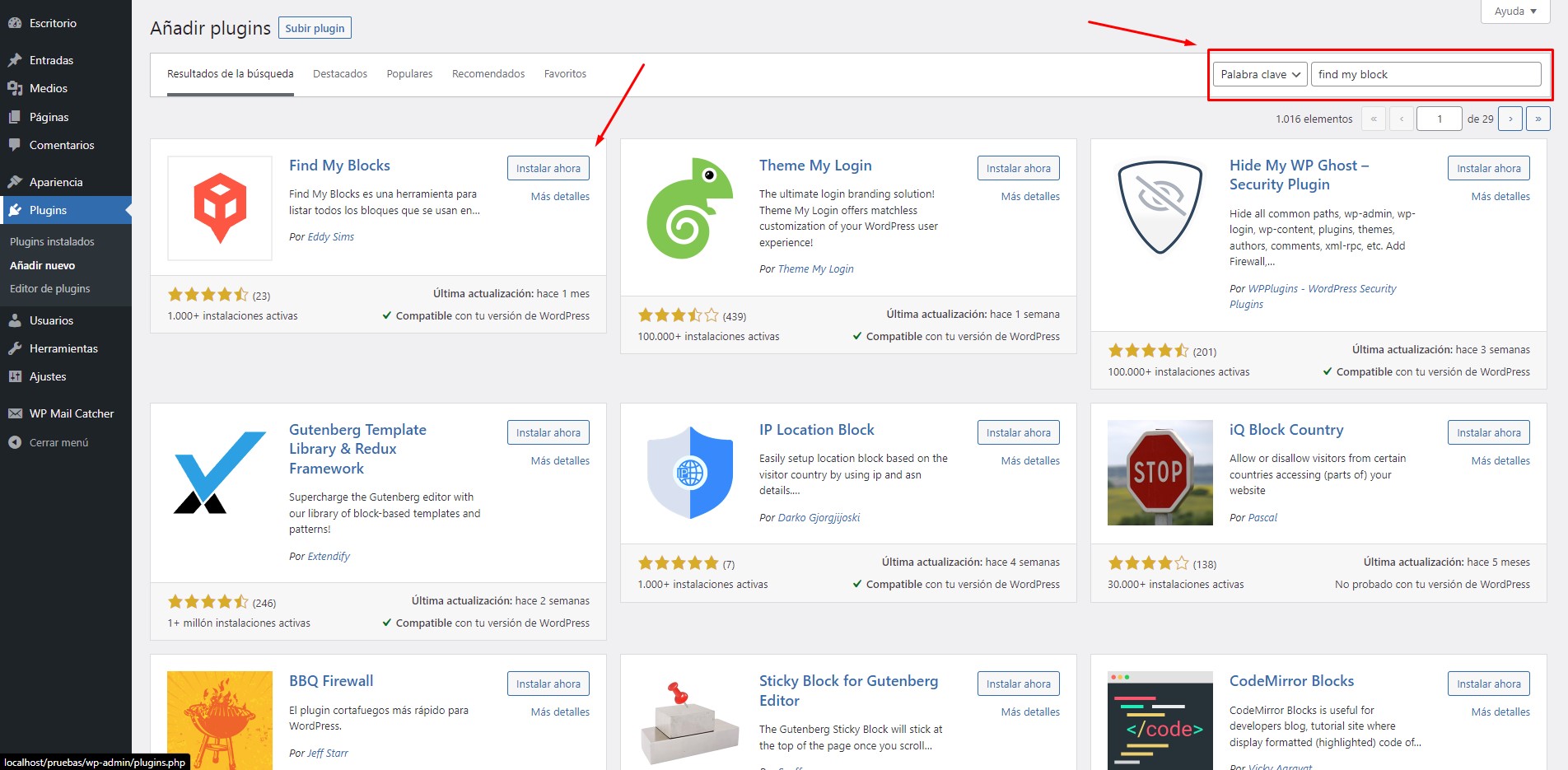
Task: Open Editor de plugins submenu item
Action: pos(50,288)
